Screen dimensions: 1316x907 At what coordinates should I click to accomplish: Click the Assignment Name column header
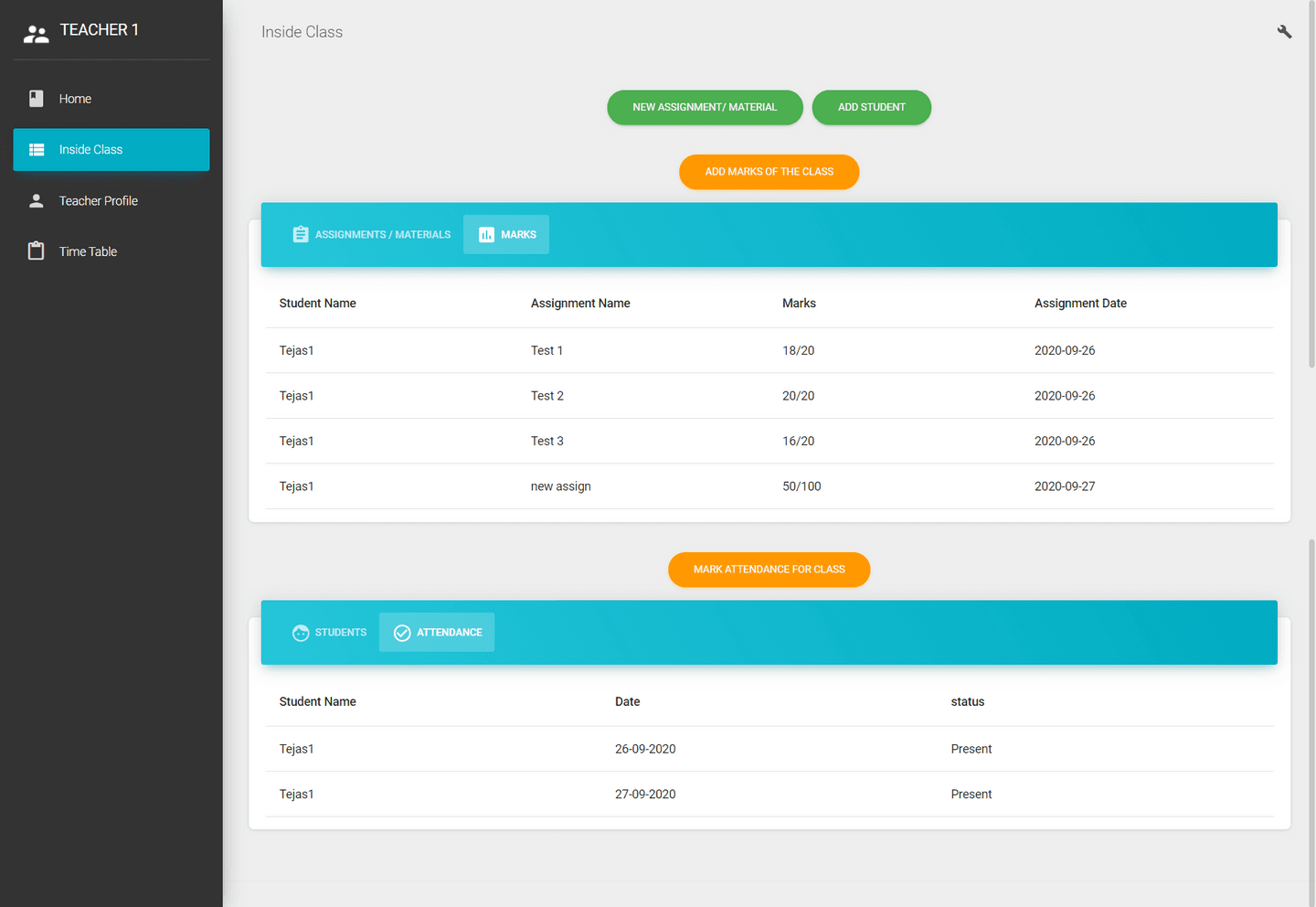click(580, 304)
